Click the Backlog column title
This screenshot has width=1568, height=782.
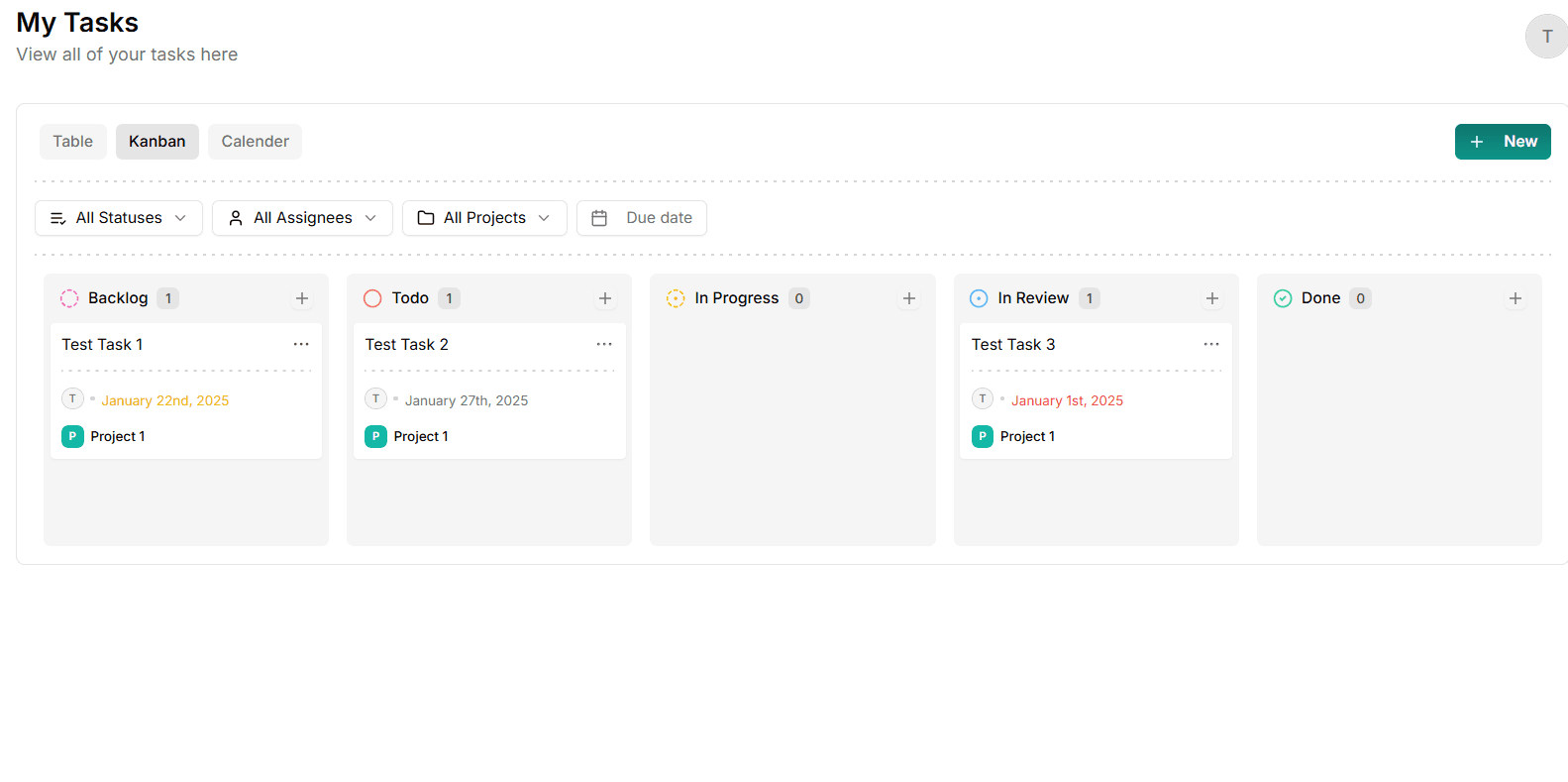[x=118, y=298]
